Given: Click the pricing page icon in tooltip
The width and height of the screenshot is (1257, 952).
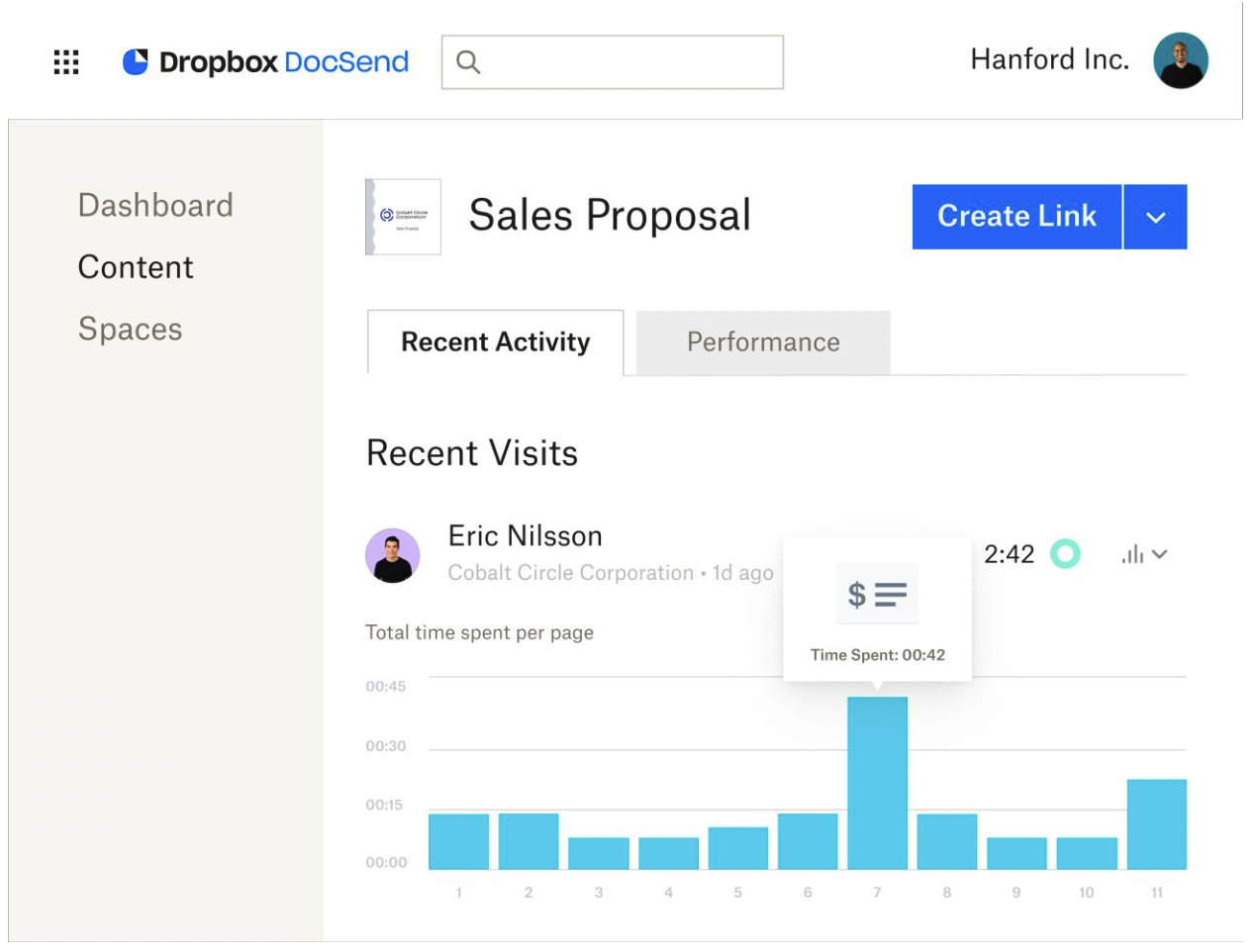Looking at the screenshot, I should [x=877, y=594].
